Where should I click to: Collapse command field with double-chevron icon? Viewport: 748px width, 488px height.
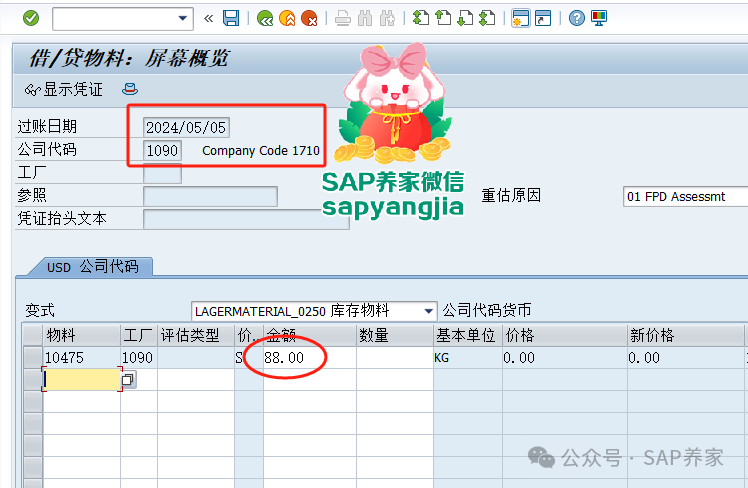208,19
